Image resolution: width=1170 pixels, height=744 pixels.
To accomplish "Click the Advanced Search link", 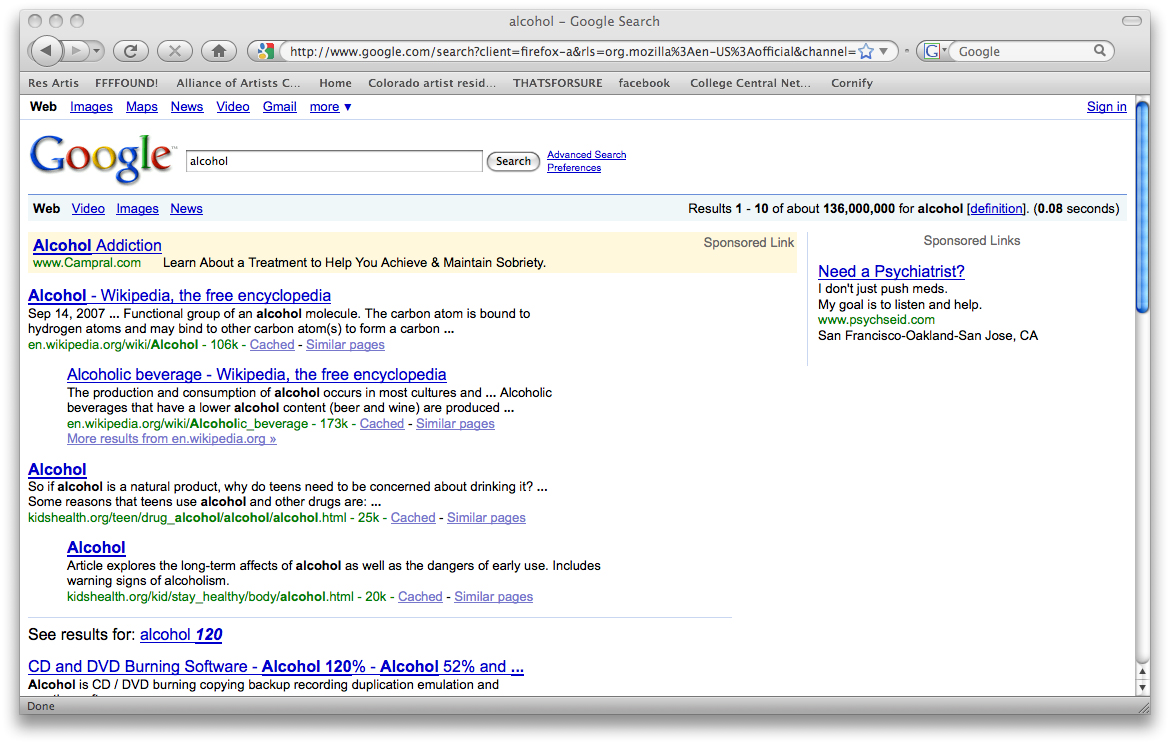I will click(586, 155).
